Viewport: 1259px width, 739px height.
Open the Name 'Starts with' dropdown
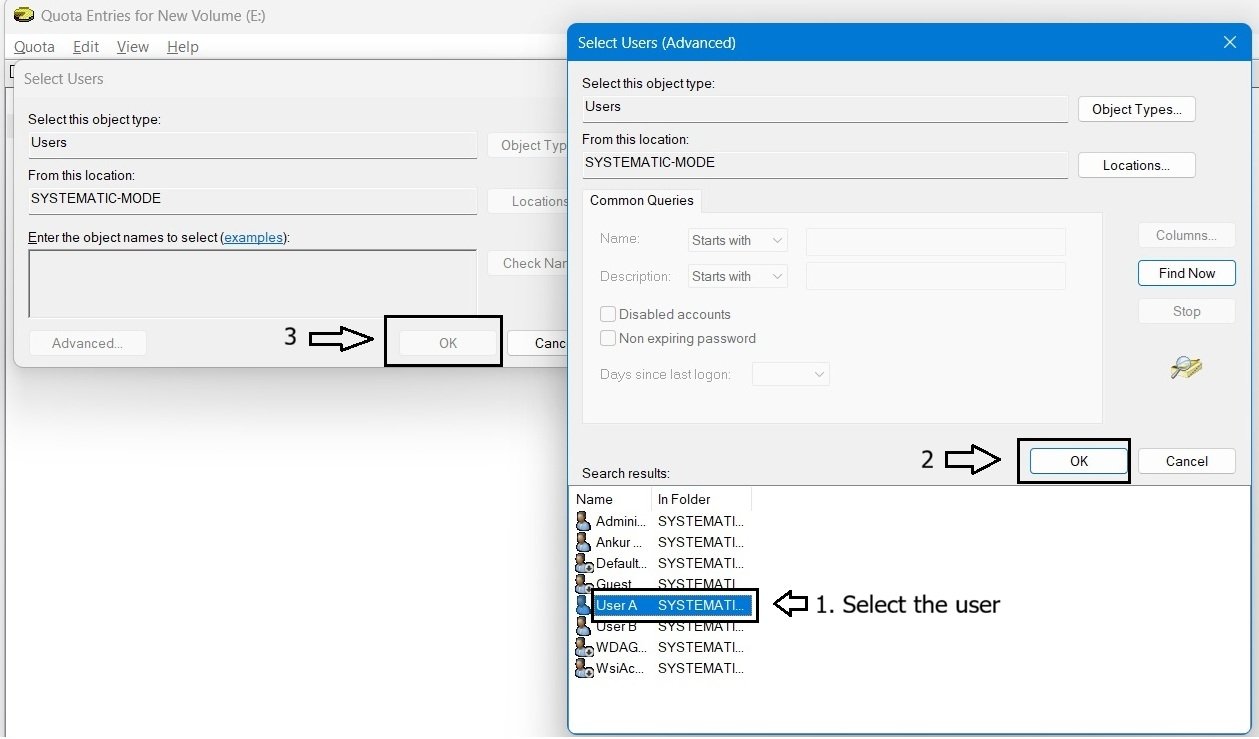tap(737, 240)
